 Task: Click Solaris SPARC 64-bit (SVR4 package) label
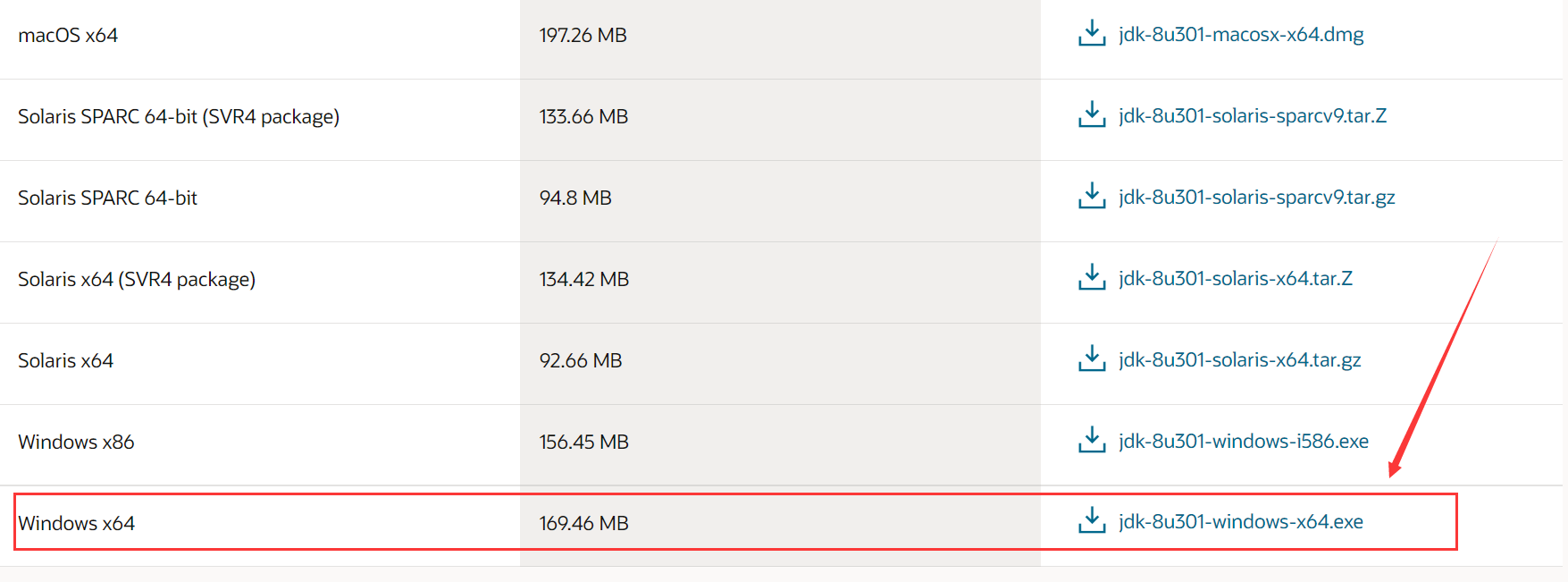(x=179, y=117)
